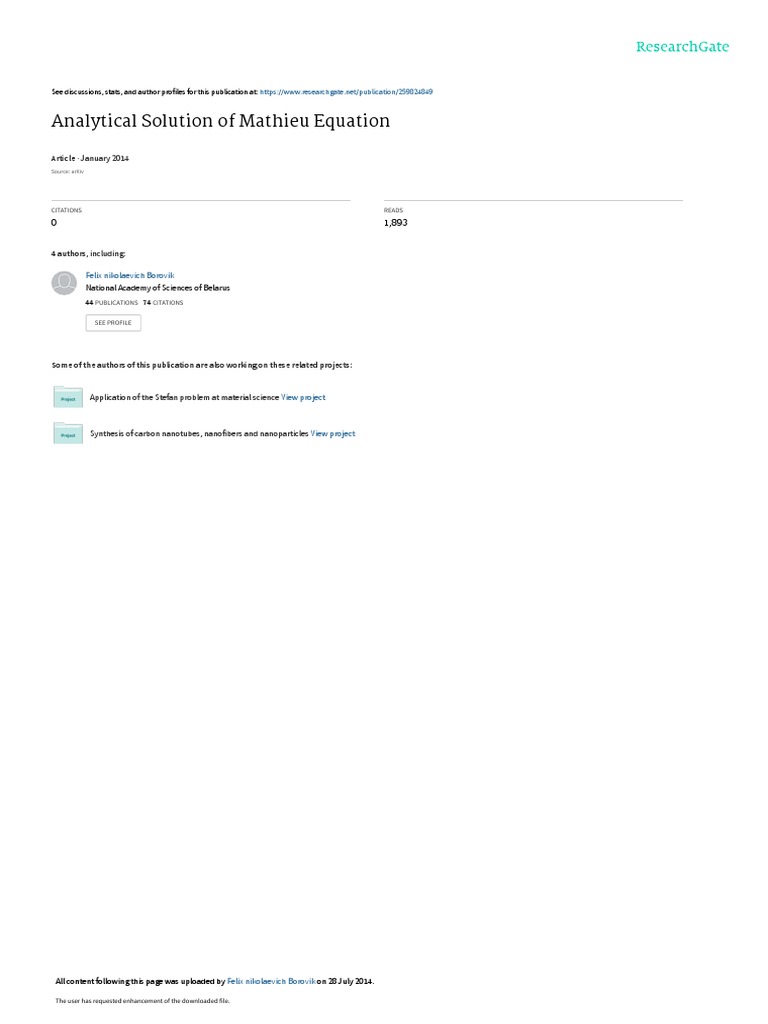
Task: Click the SEE PROFILE button
Action: click(113, 323)
